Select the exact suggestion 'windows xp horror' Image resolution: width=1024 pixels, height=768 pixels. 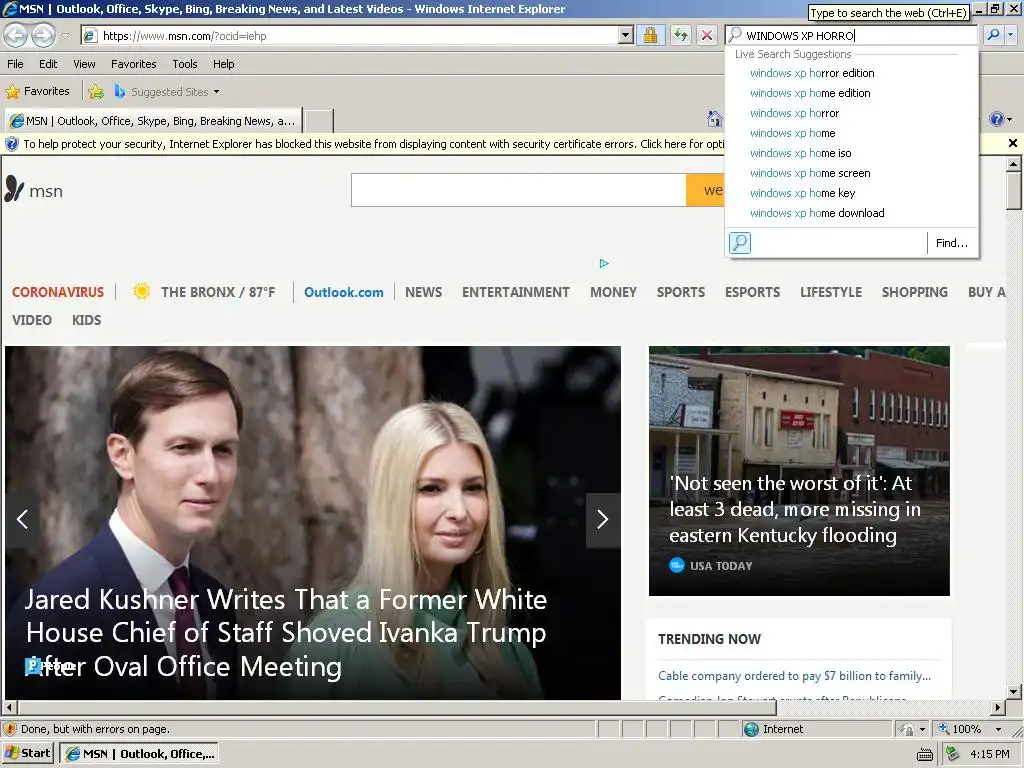coord(794,113)
